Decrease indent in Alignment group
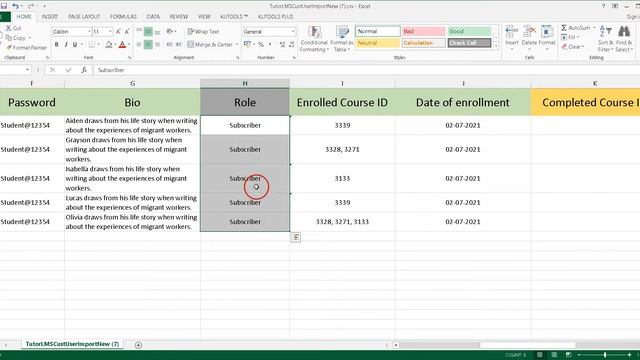640x360 pixels. [x=169, y=44]
